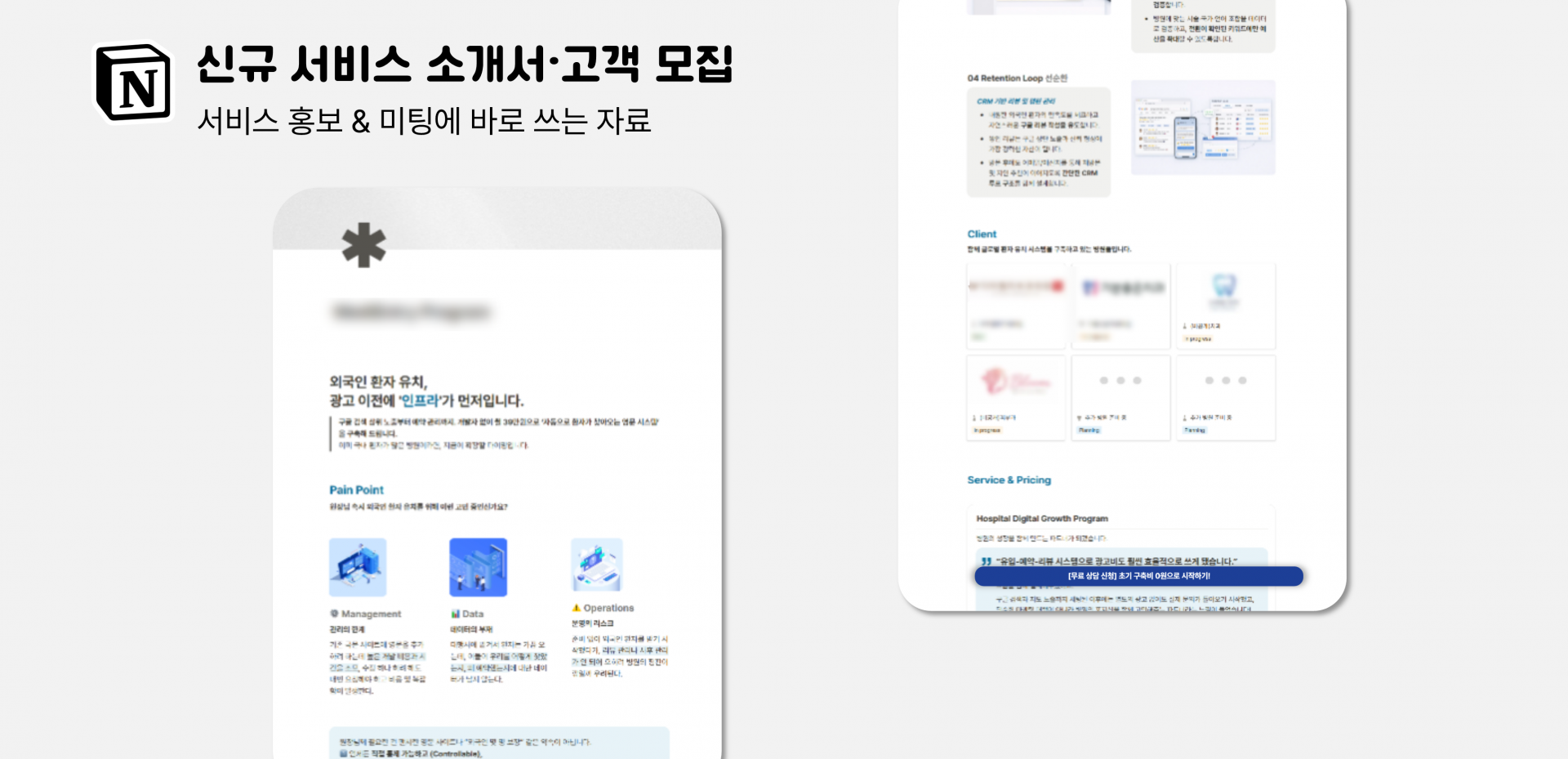Click the 'Client' section heading

point(982,234)
